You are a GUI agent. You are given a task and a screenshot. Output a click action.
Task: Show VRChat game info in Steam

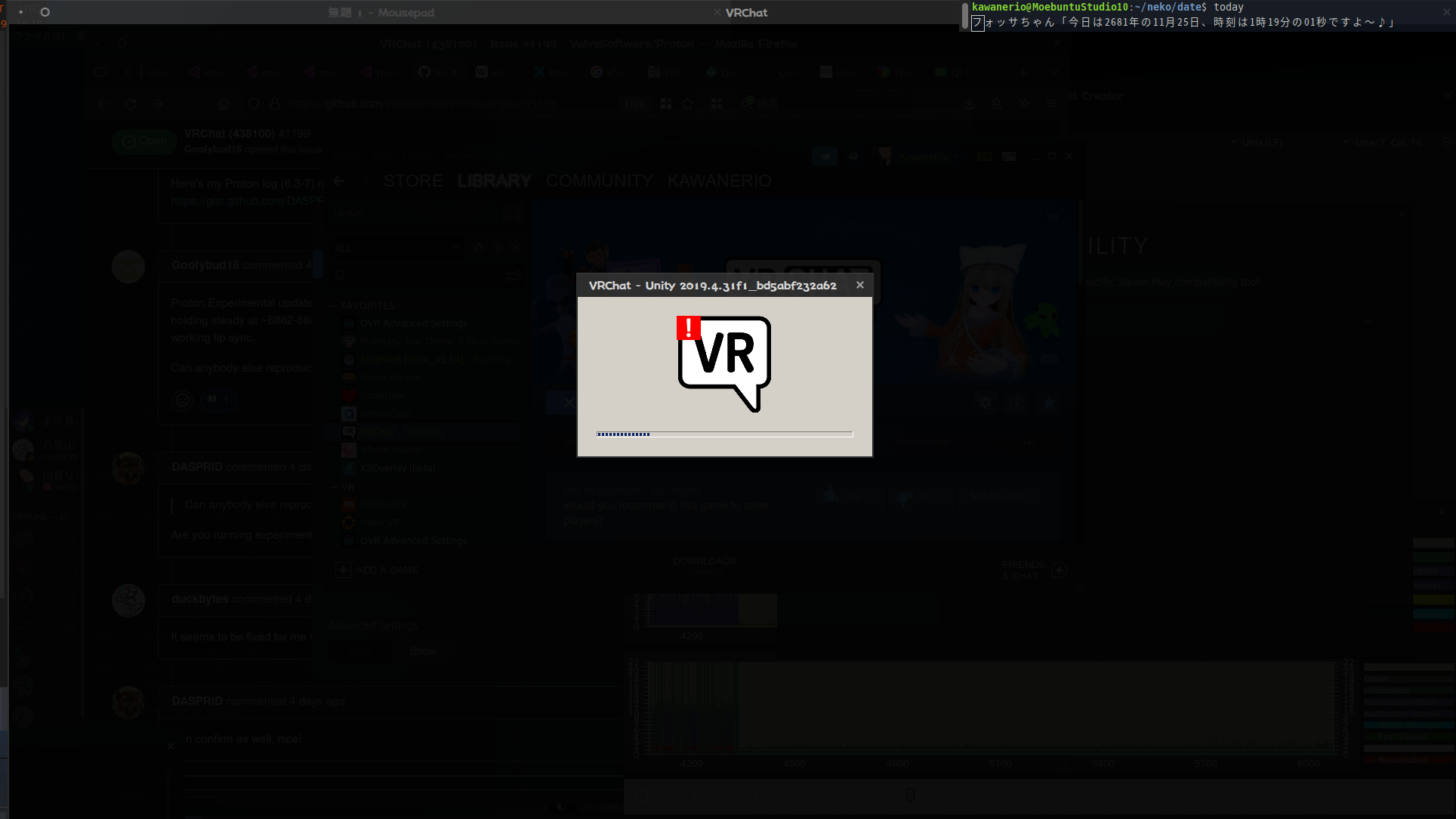1018,403
